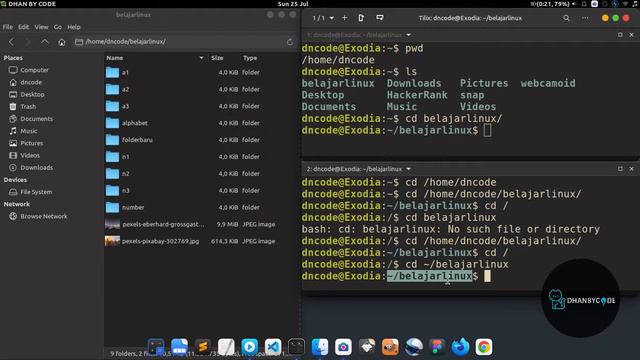
Task: Open the File menu in file manager
Action: coord(8,27)
